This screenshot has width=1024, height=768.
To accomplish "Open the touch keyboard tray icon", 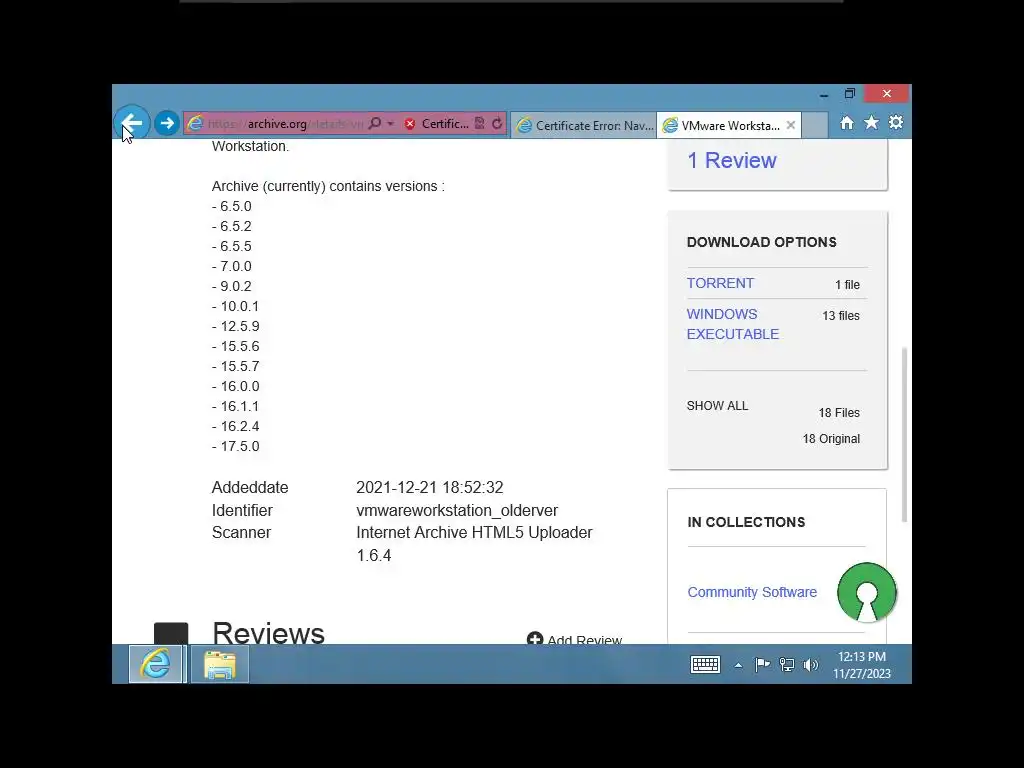I will click(x=705, y=665).
